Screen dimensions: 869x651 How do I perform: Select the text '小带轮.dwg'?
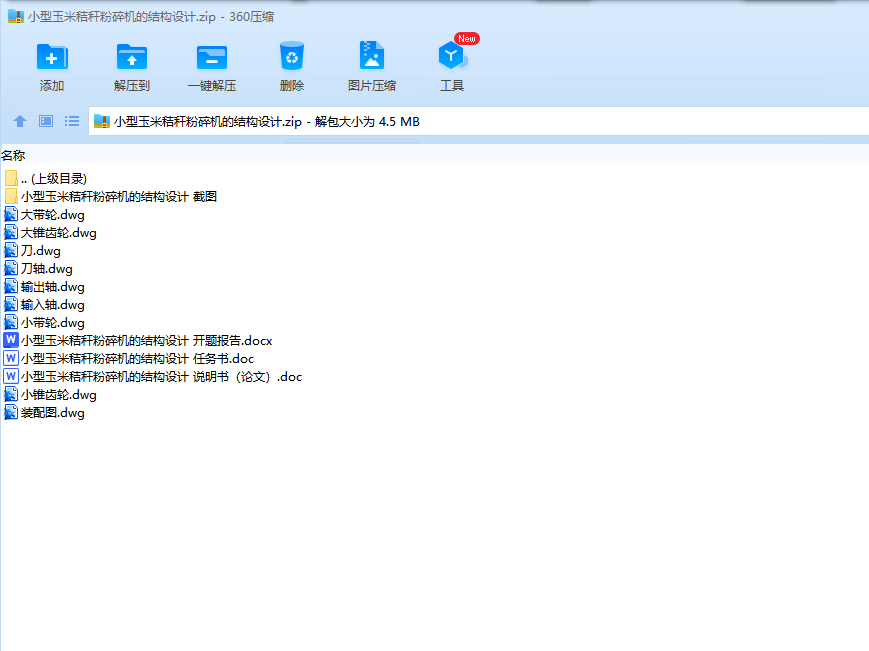click(x=53, y=322)
